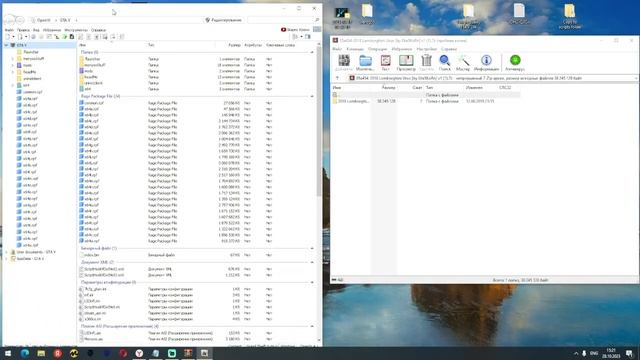
Task: Click the green arrow icon in OpenIV toolbar
Action: coord(64,37)
